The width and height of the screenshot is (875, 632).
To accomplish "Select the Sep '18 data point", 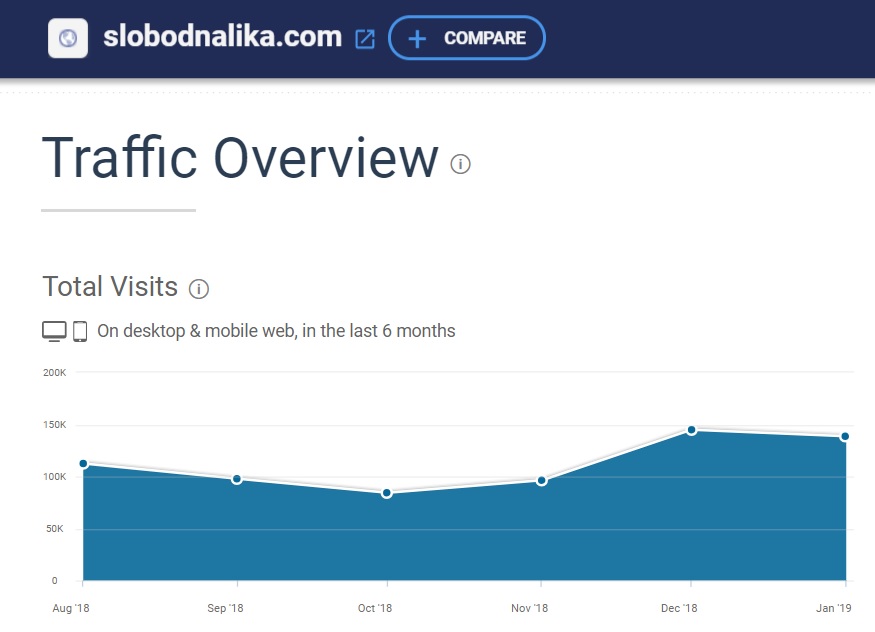I will pyautogui.click(x=237, y=479).
